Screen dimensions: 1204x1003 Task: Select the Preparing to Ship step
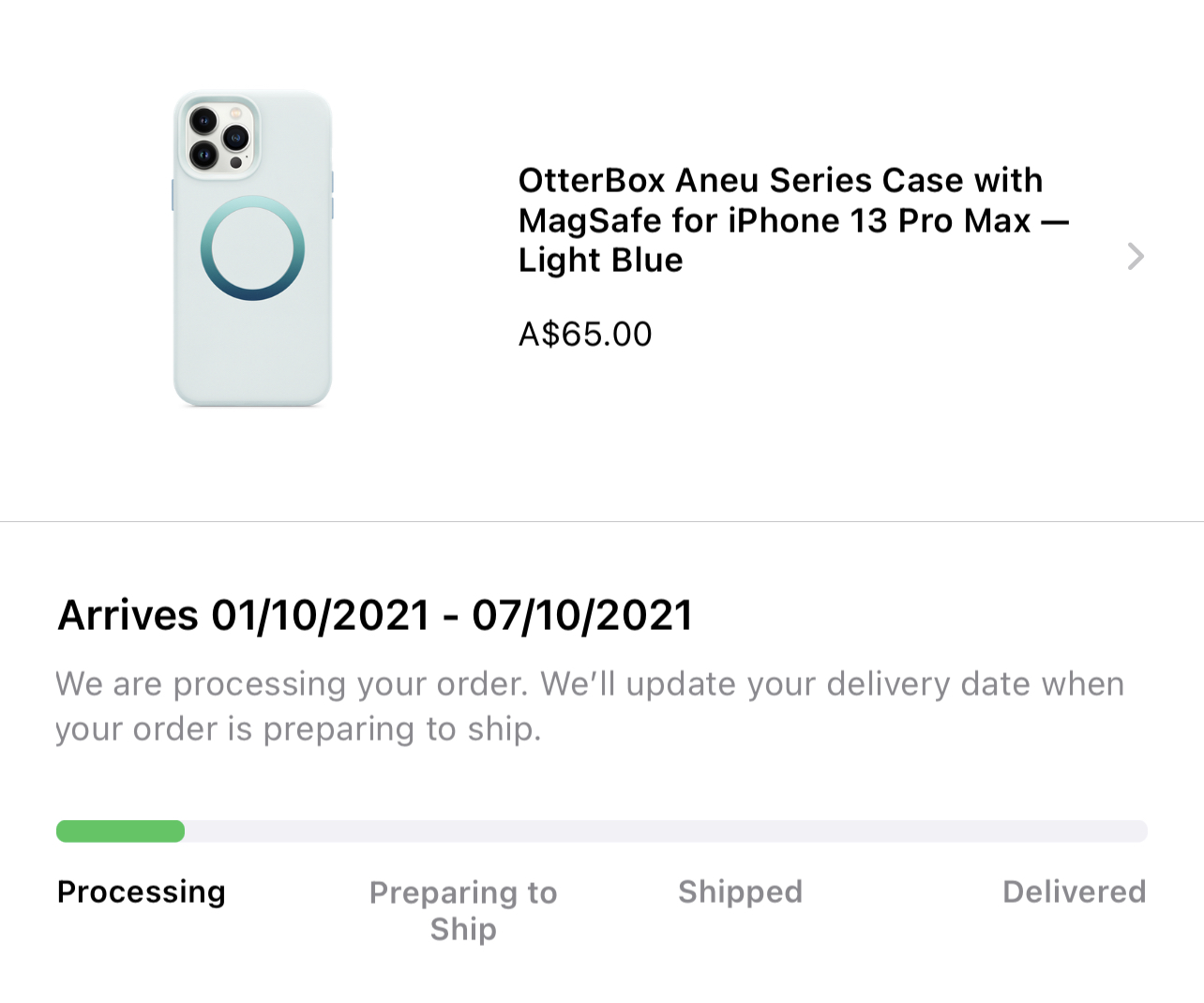463,910
